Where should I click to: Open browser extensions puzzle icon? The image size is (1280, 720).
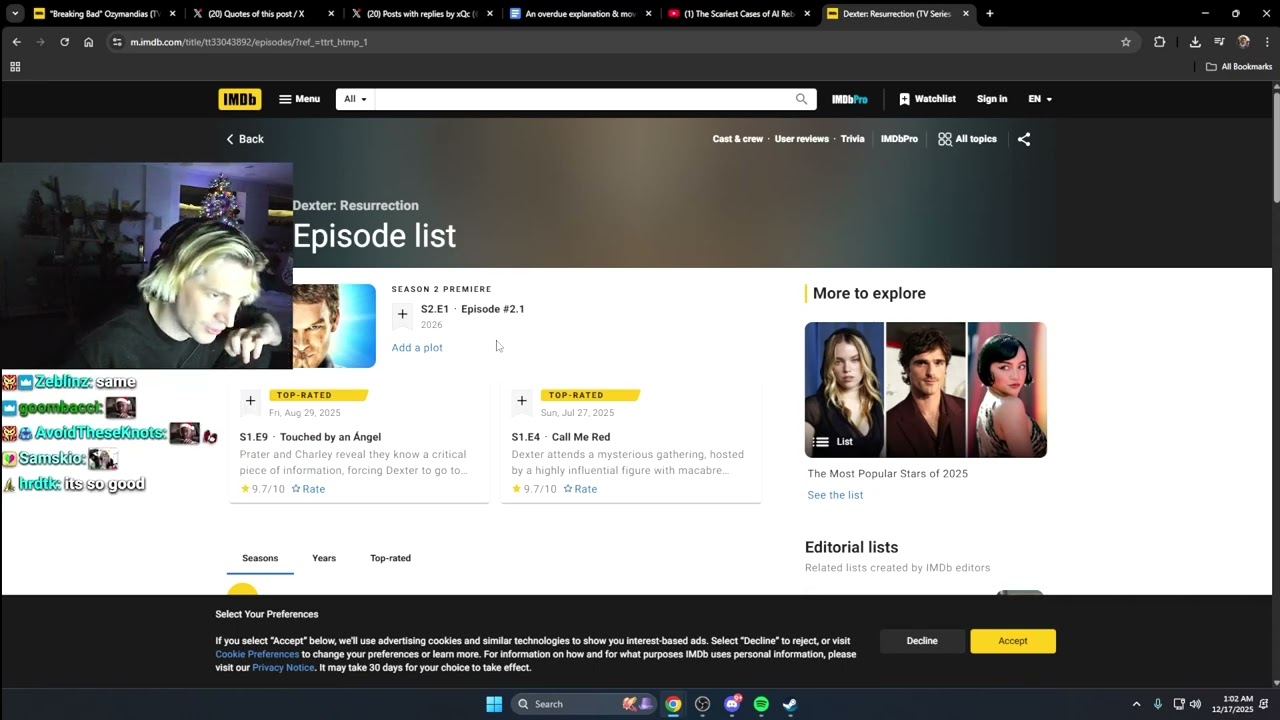(1160, 42)
